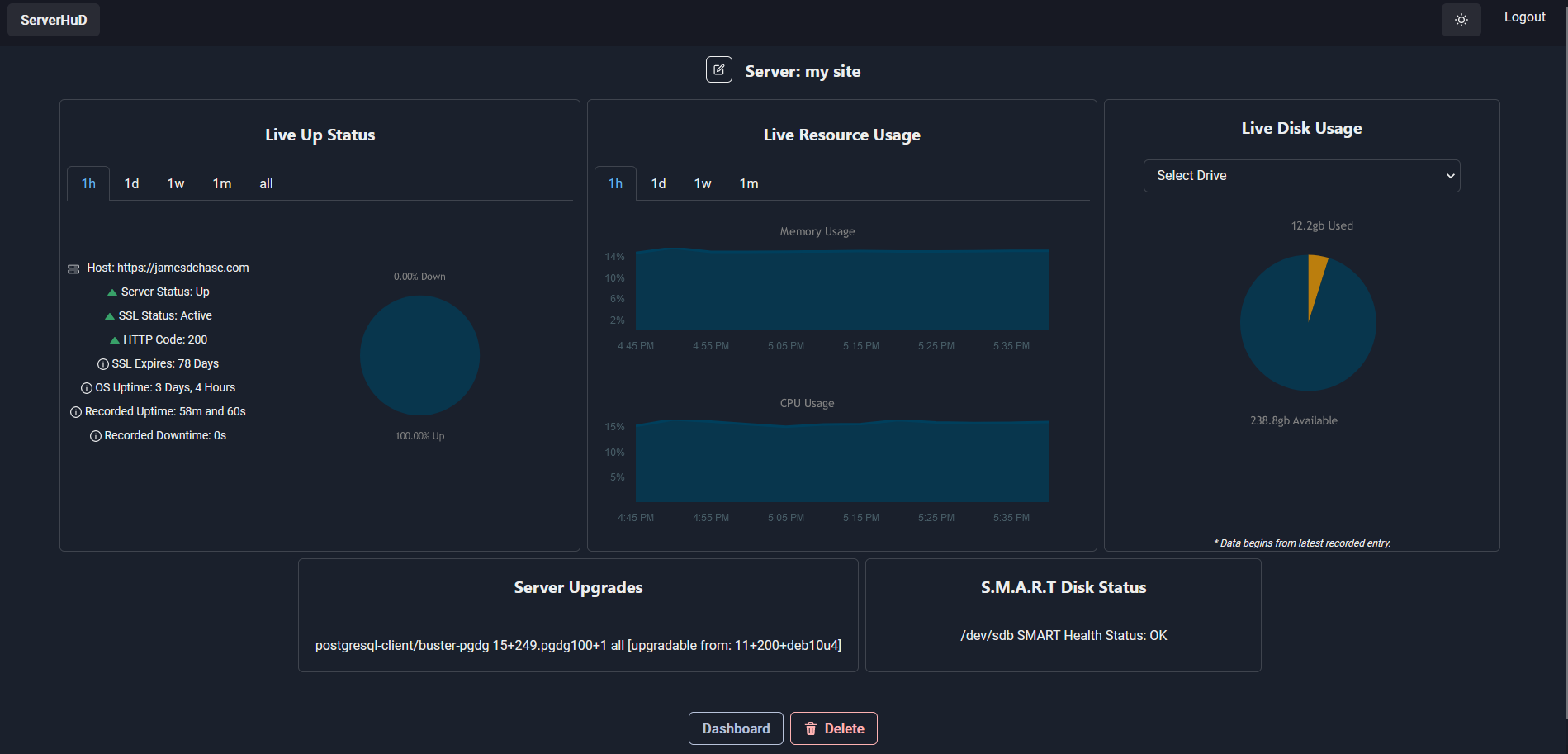Click 'Server: my site' heading

[803, 71]
